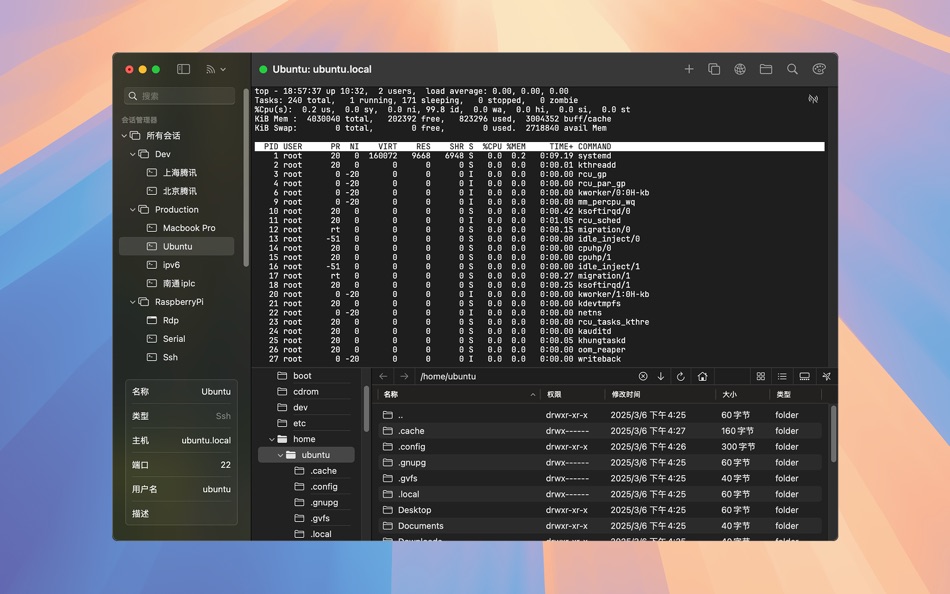Click the search magnifier in top toolbar

792,69
